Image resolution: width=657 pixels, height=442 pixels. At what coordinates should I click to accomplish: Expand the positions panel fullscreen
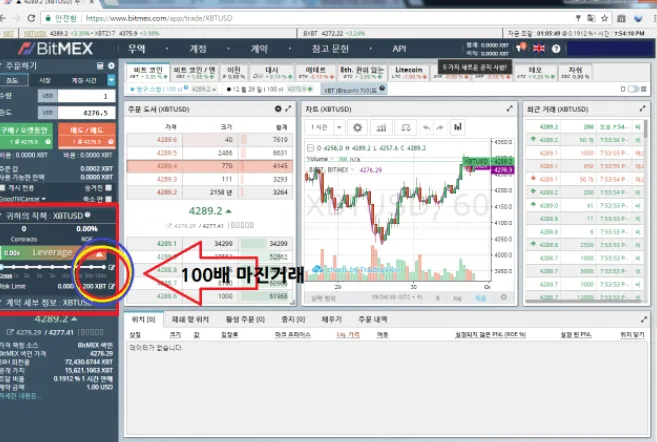644,320
